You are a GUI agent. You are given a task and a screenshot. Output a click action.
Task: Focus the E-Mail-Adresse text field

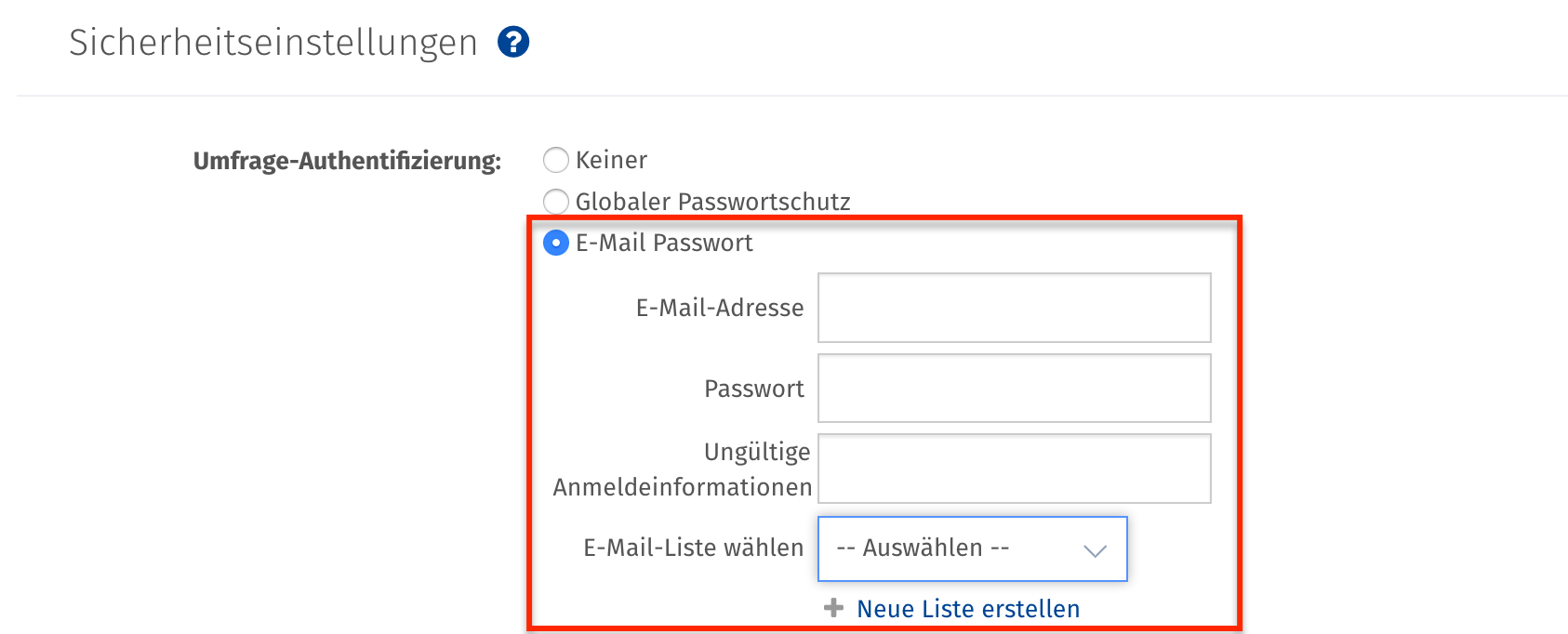pos(1014,308)
